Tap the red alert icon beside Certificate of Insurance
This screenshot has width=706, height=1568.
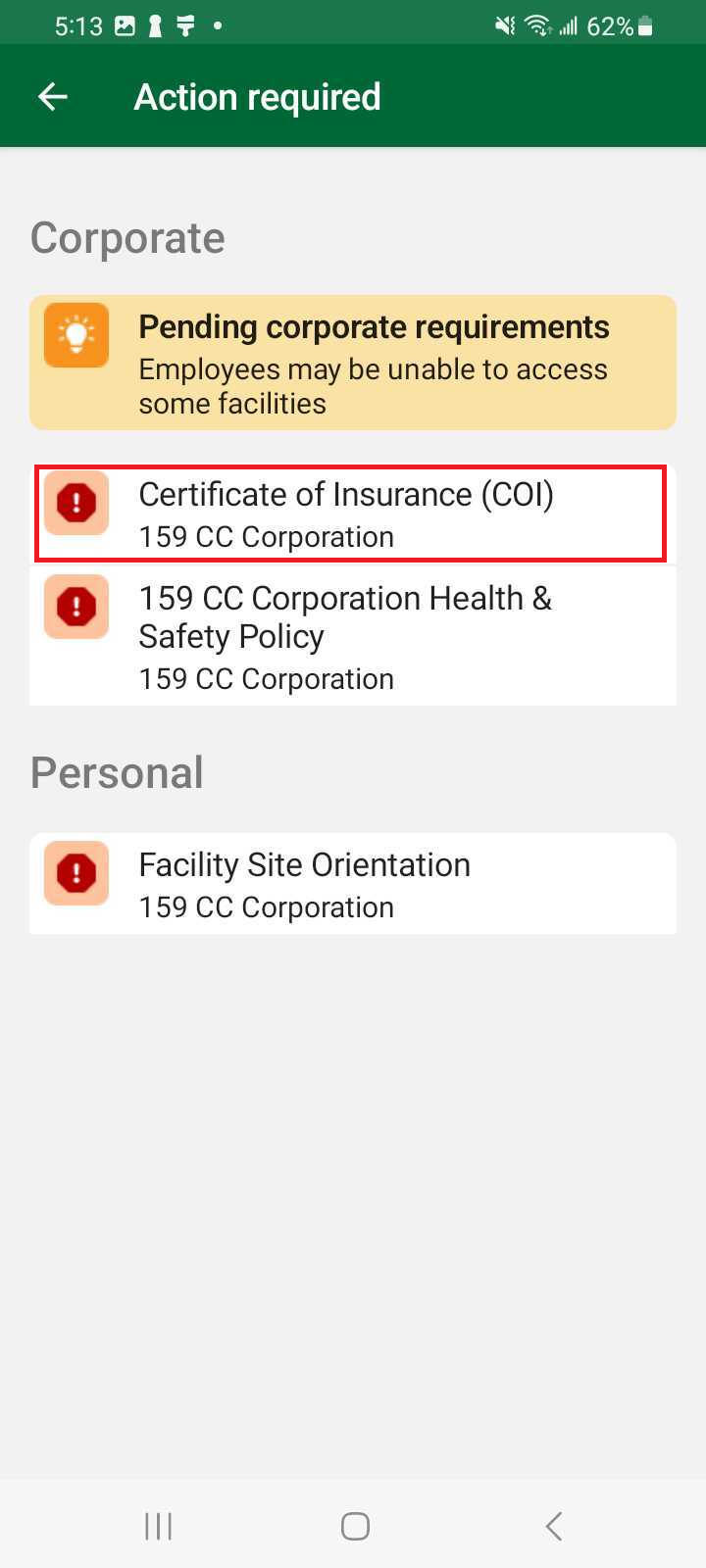tap(76, 504)
